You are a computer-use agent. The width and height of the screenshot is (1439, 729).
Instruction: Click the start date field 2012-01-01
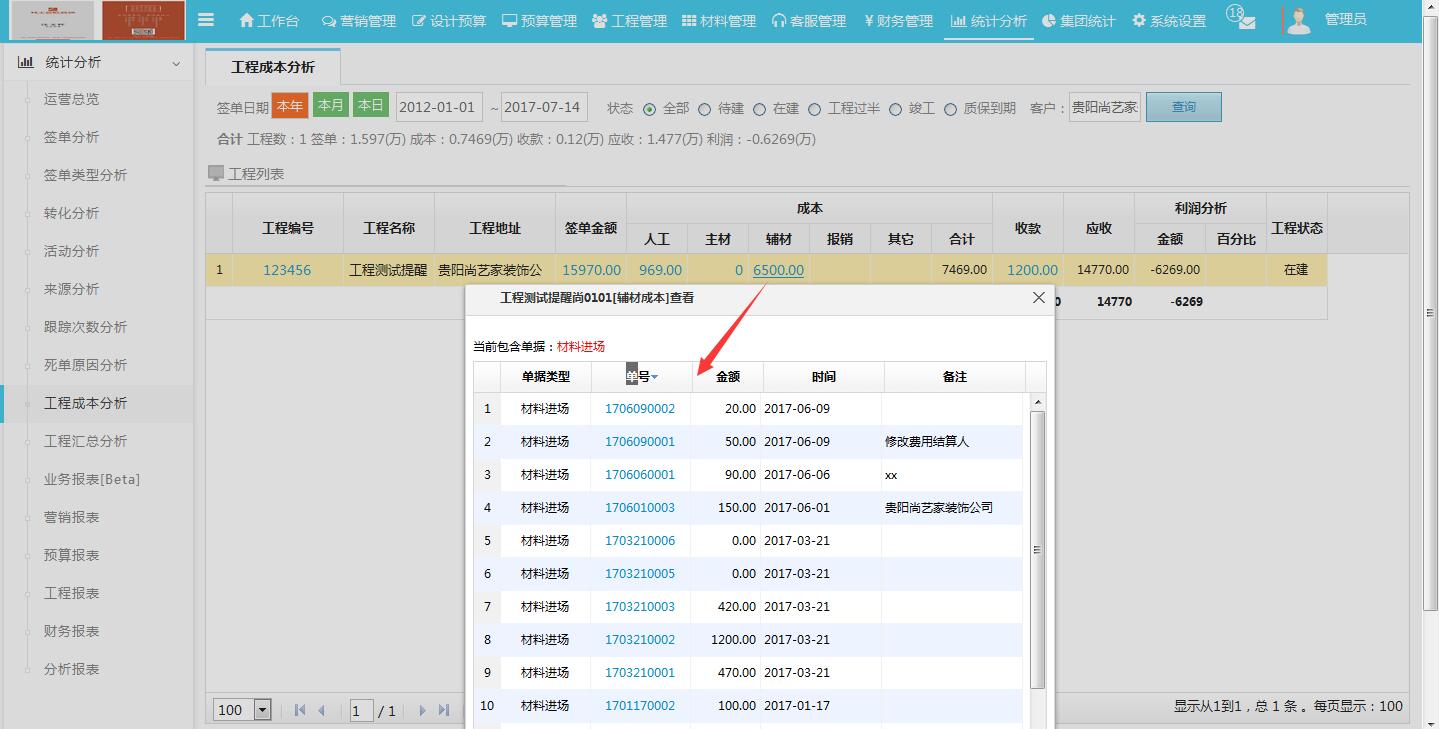438,107
